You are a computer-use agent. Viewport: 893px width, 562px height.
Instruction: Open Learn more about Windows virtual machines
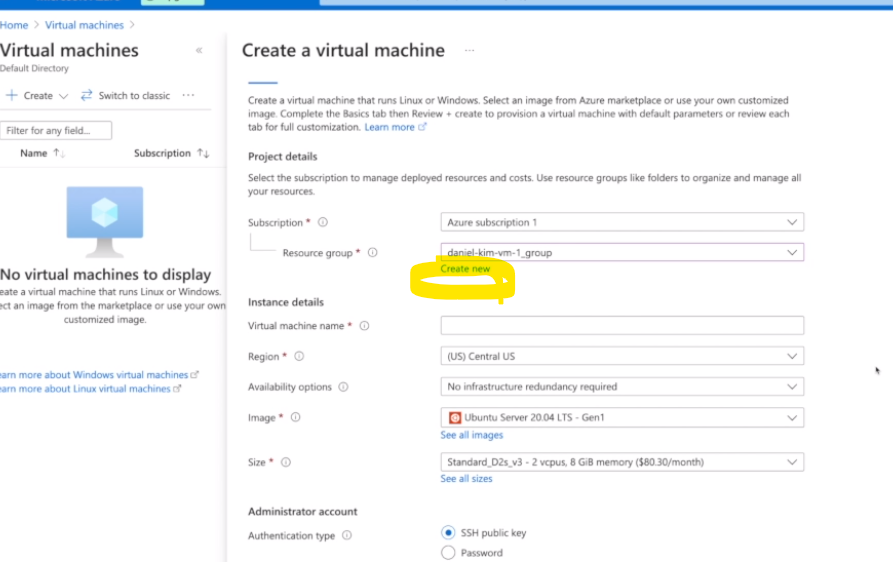pyautogui.click(x=94, y=375)
